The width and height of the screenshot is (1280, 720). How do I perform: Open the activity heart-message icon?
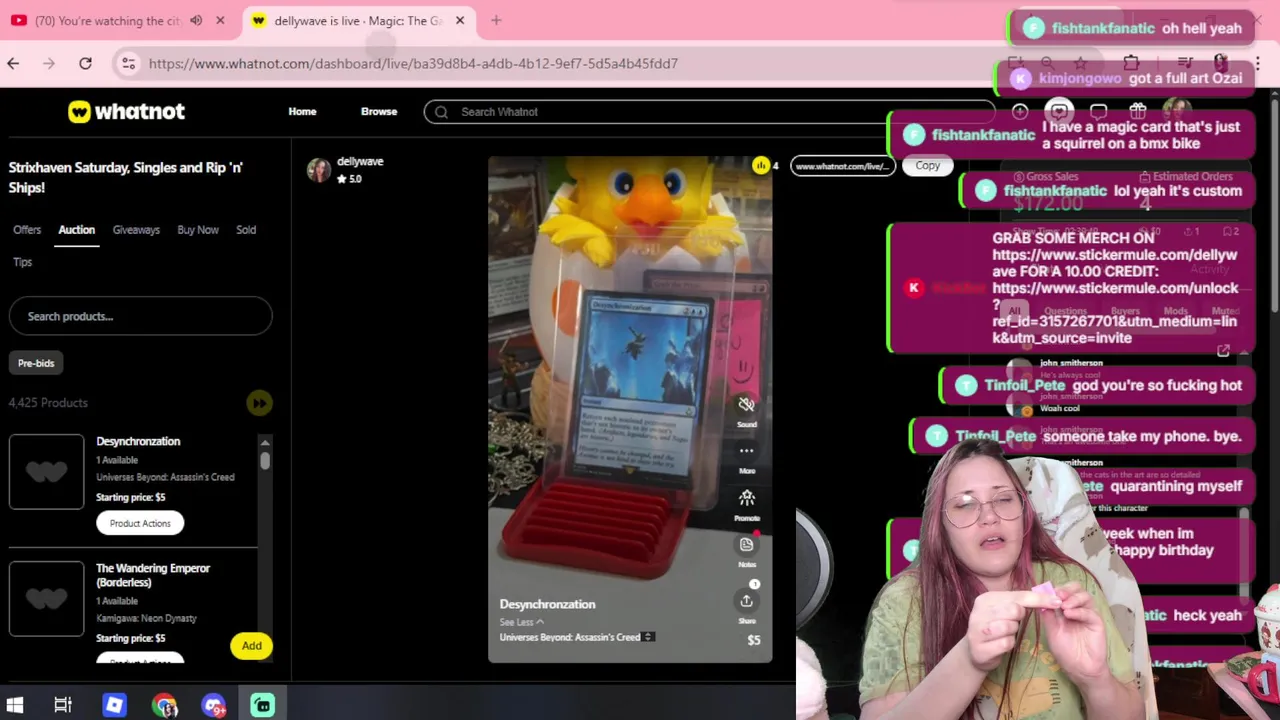1059,112
